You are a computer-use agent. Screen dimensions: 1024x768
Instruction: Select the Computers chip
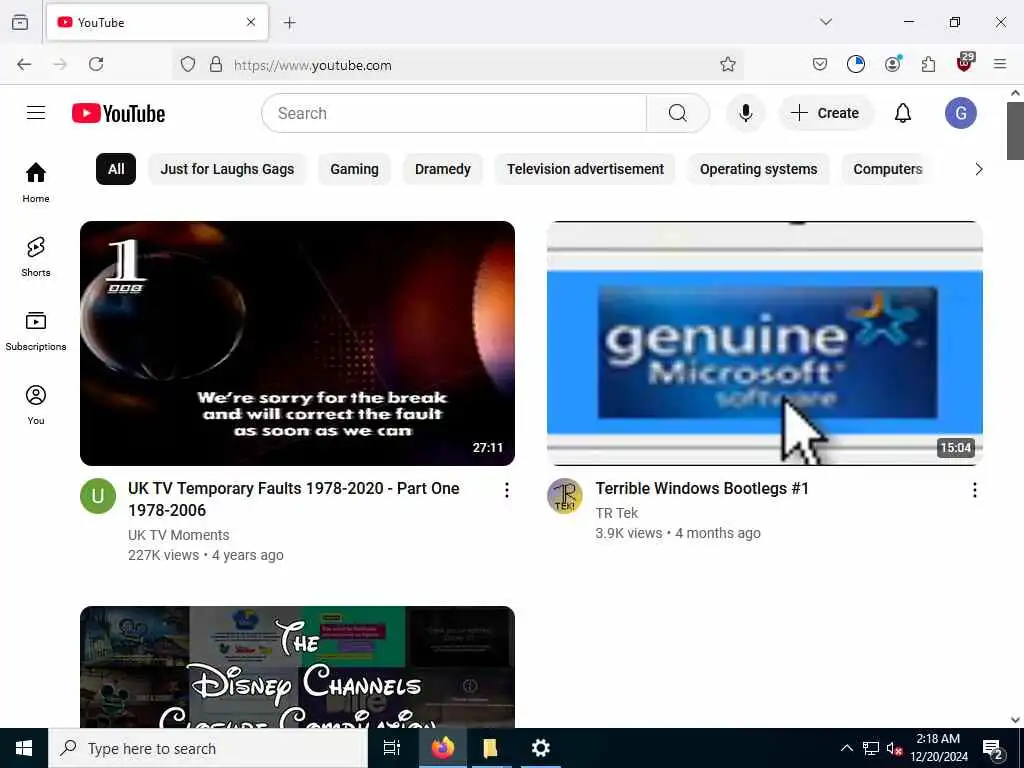888,169
